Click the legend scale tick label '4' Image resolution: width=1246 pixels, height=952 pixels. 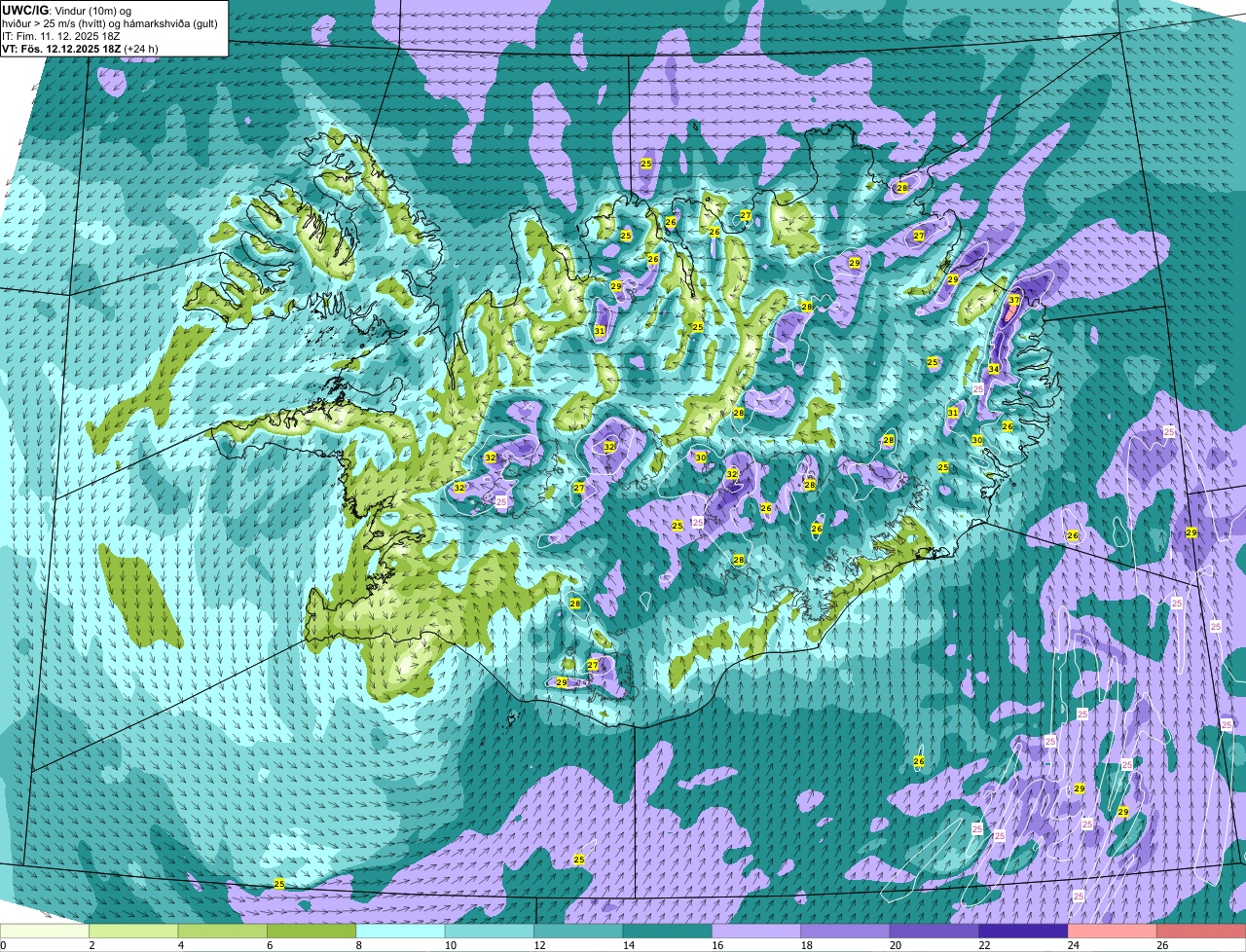(x=180, y=944)
